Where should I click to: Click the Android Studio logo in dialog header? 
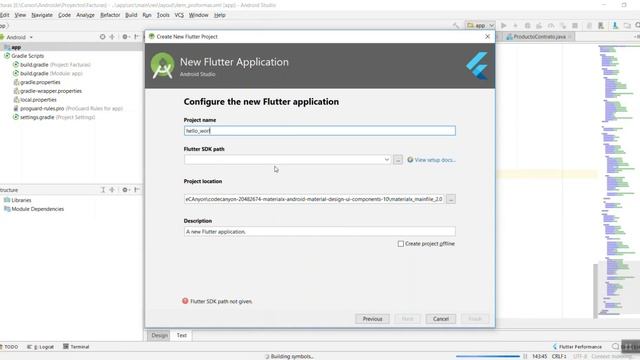click(162, 66)
